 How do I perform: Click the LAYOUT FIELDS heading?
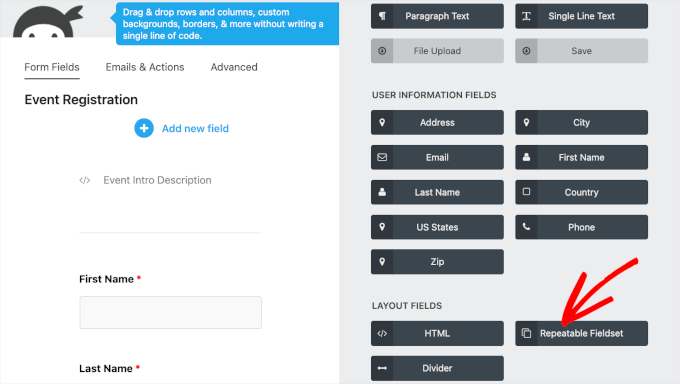407,305
